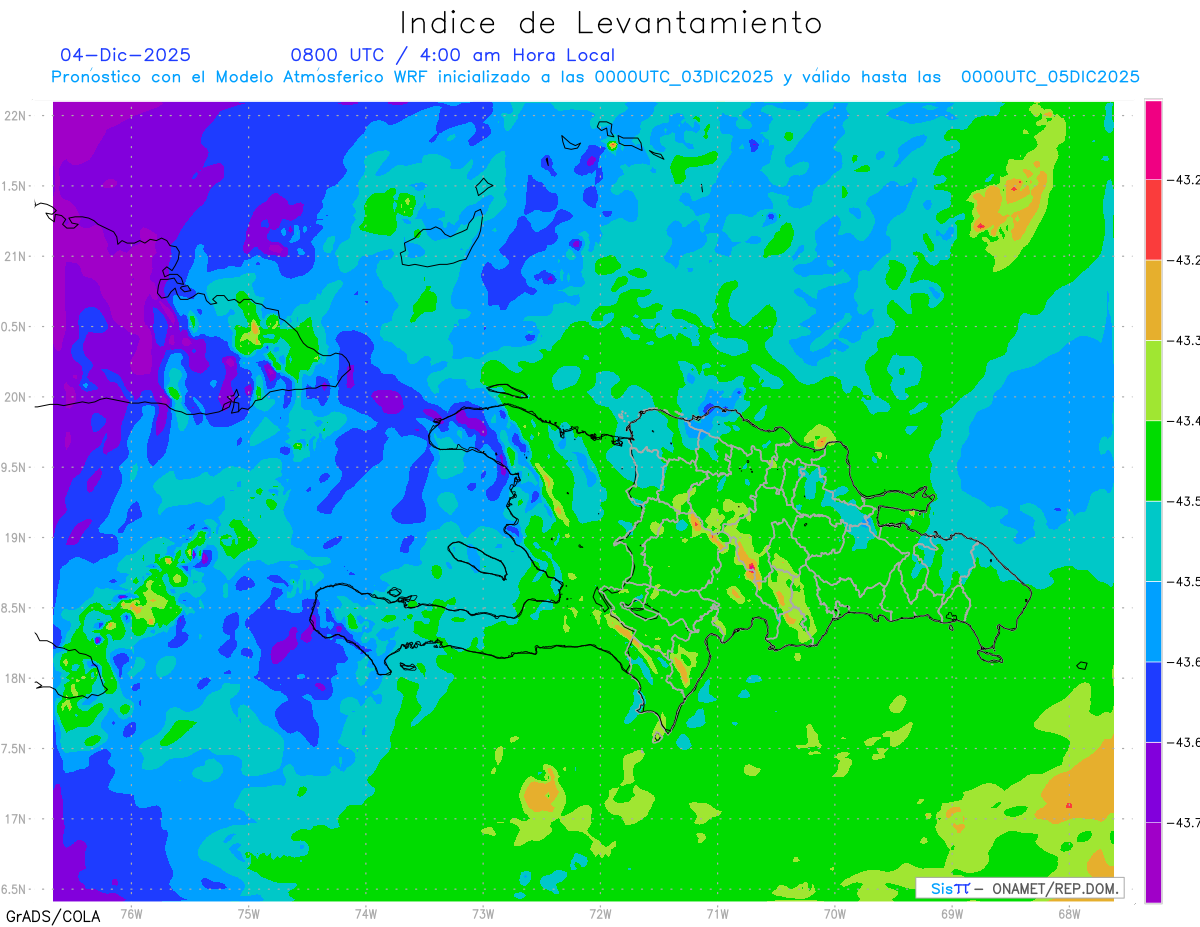Click the "22N" latitude label
The height and width of the screenshot is (927, 1200).
[17, 115]
